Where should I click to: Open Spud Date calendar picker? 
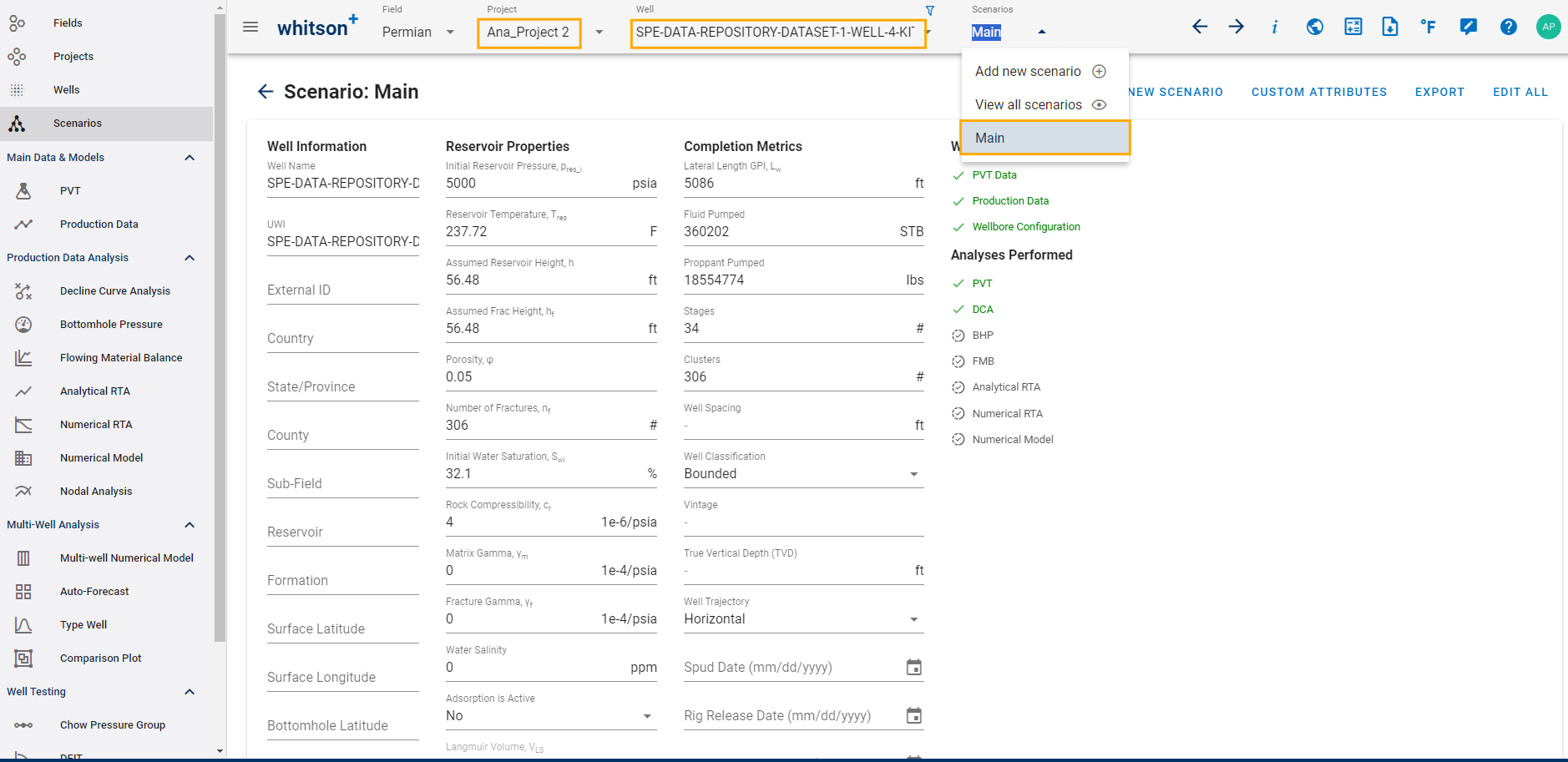pos(913,668)
